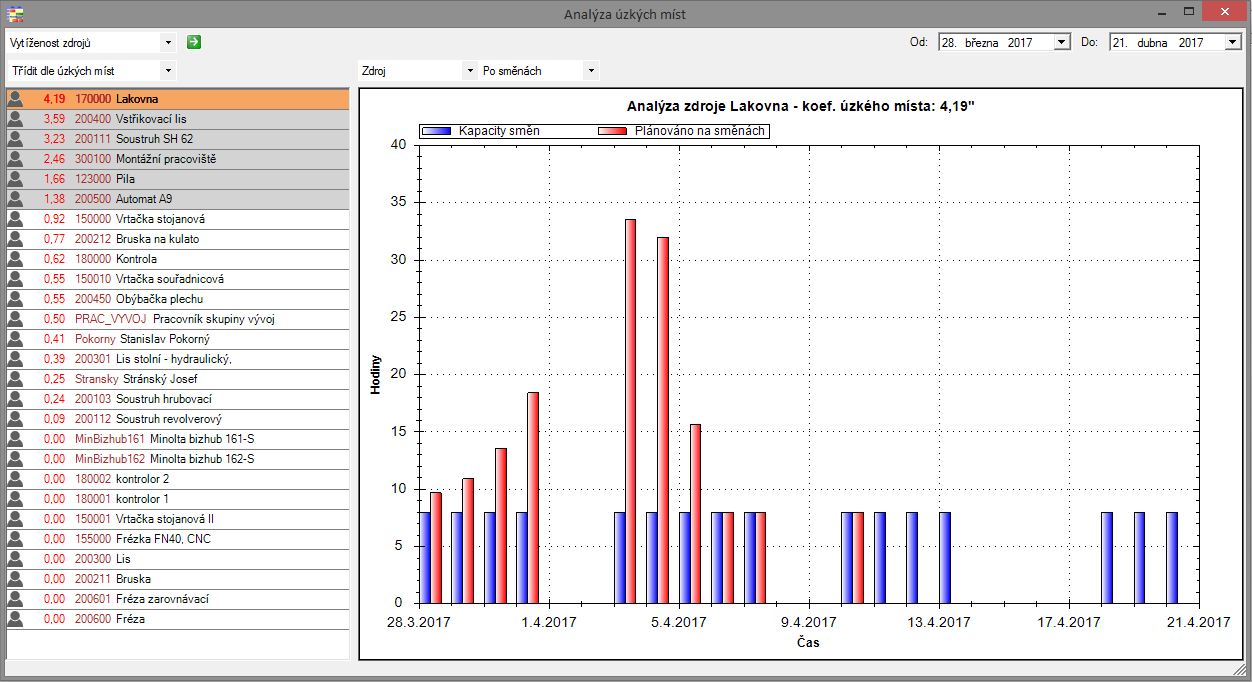
Task: Select the 200500 Automat A9 row
Action: [178, 199]
